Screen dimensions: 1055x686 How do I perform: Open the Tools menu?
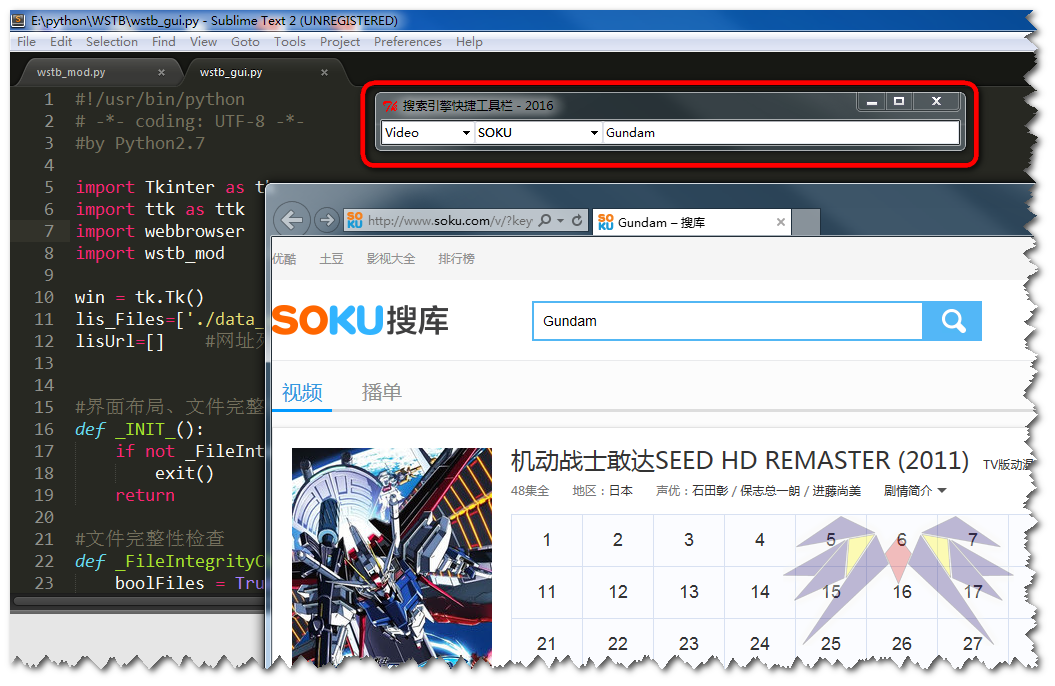[x=289, y=42]
